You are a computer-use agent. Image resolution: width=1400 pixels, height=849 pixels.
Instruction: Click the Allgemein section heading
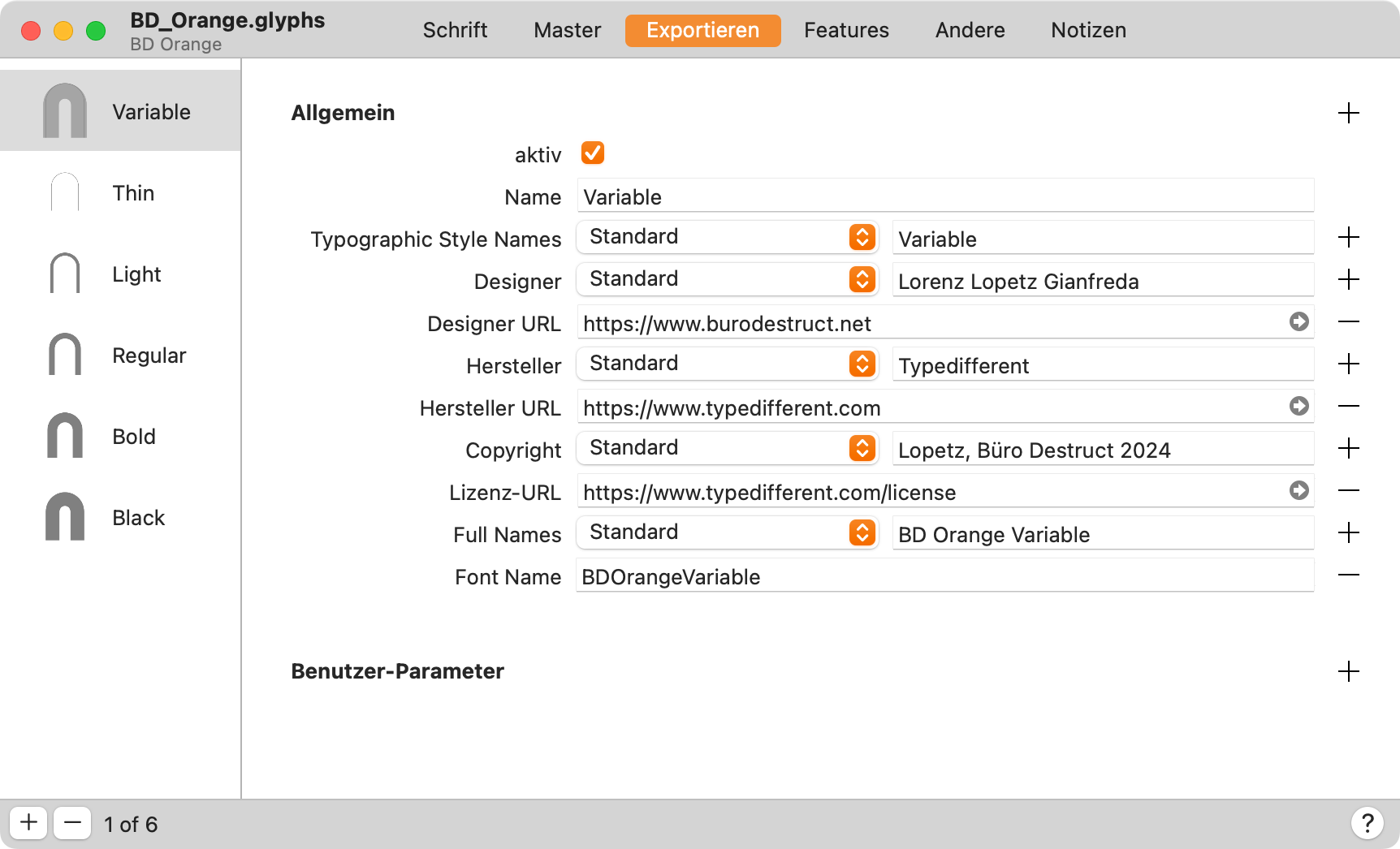[x=343, y=113]
